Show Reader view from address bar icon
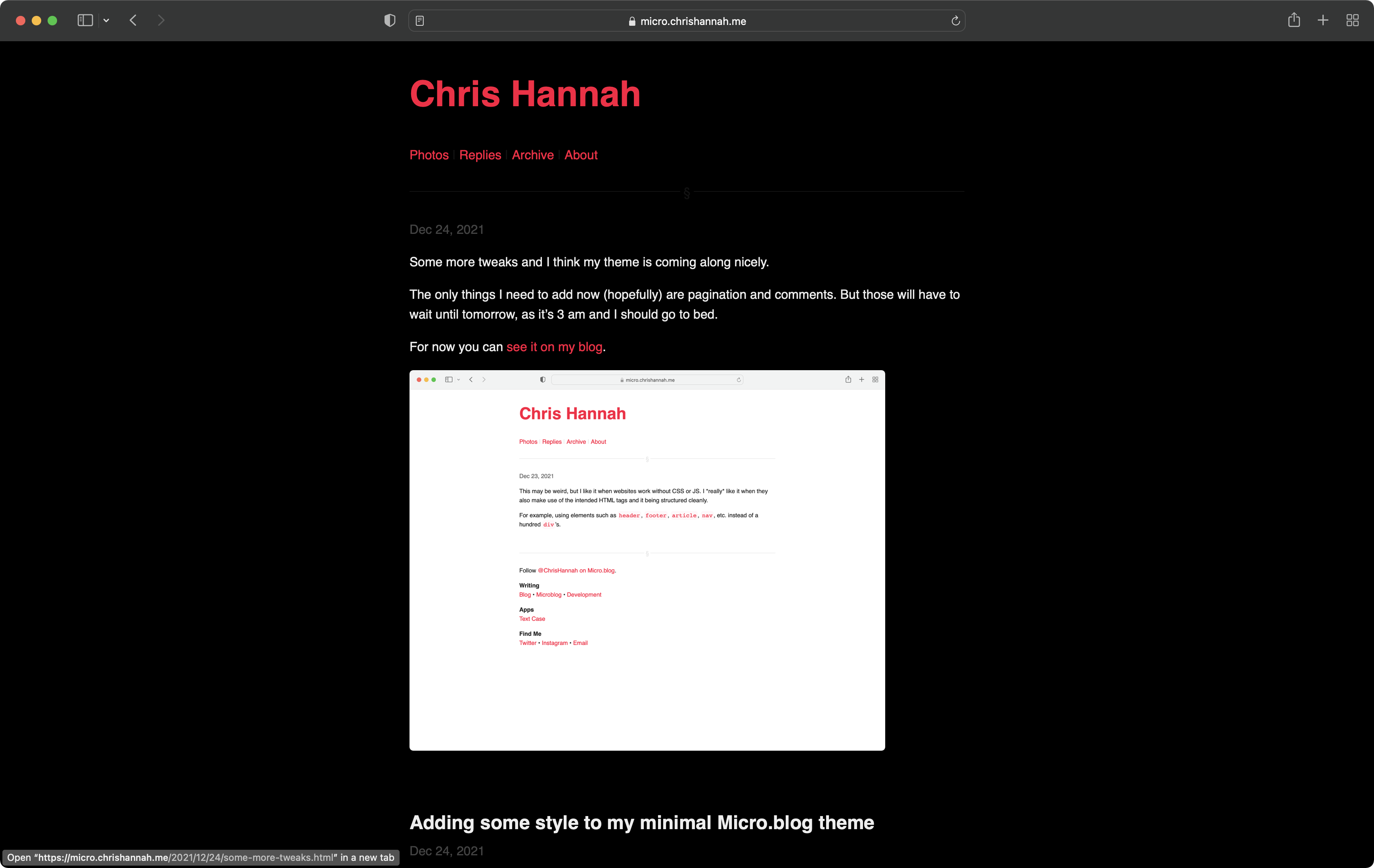The width and height of the screenshot is (1374, 868). coord(420,21)
